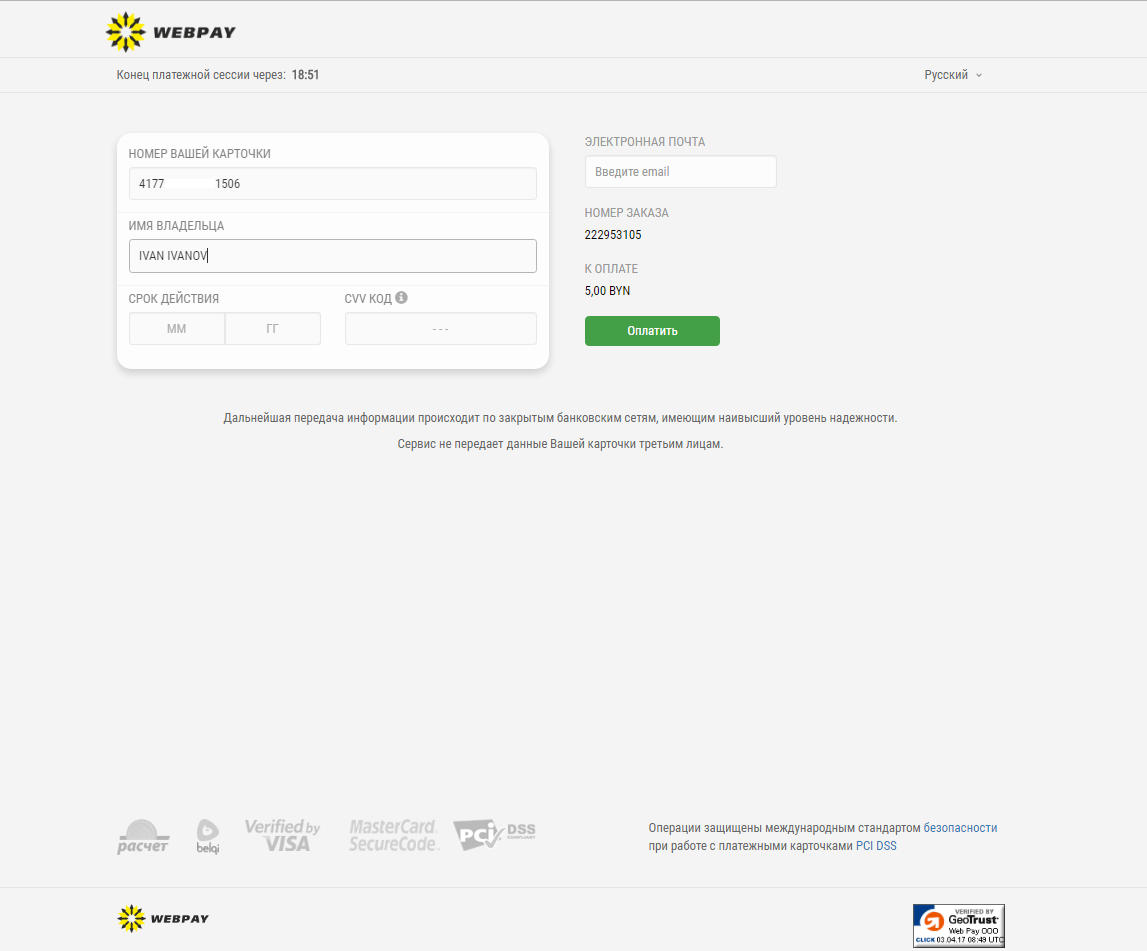The image size is (1147, 951).
Task: Click the green Оплатить button
Action: (652, 331)
